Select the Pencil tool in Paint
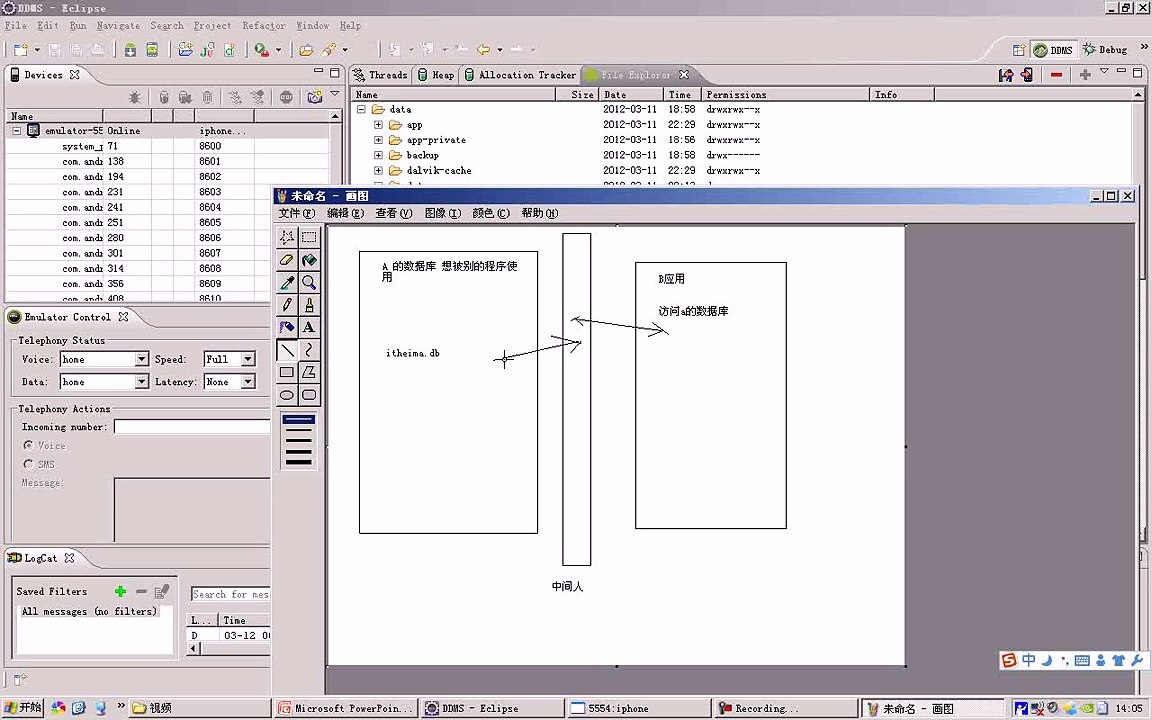 click(x=287, y=304)
